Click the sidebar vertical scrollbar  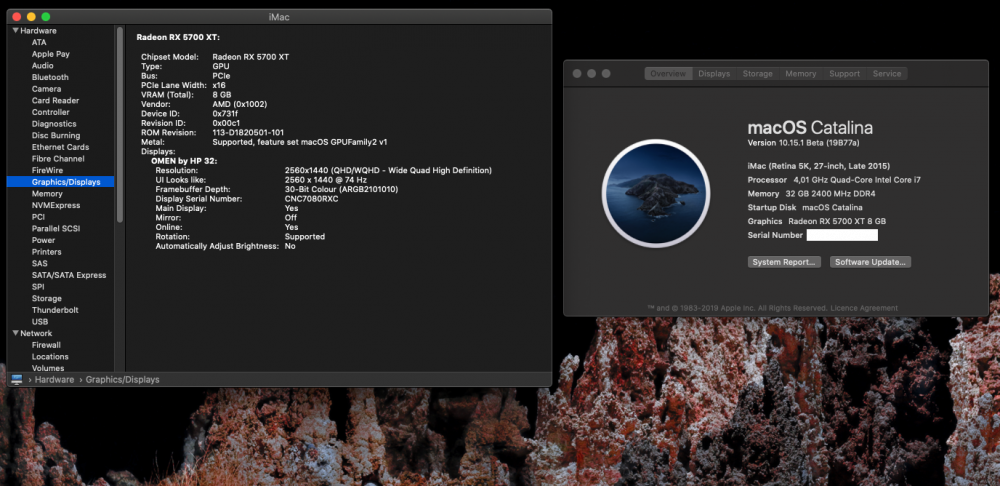(119, 124)
